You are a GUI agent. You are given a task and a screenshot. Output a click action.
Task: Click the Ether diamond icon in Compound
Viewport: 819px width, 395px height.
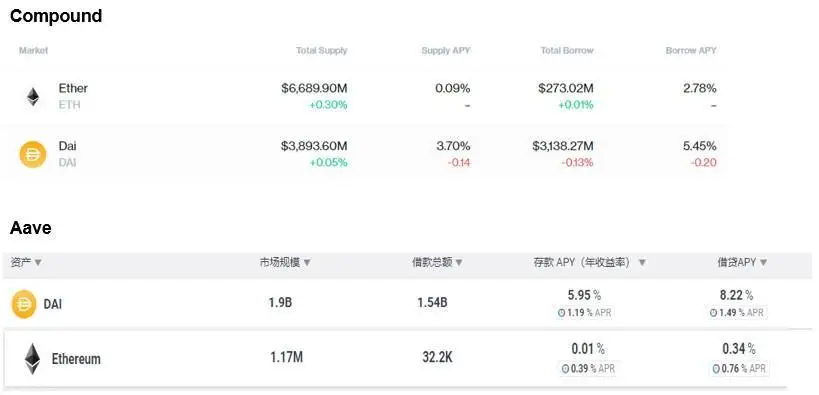(x=33, y=97)
